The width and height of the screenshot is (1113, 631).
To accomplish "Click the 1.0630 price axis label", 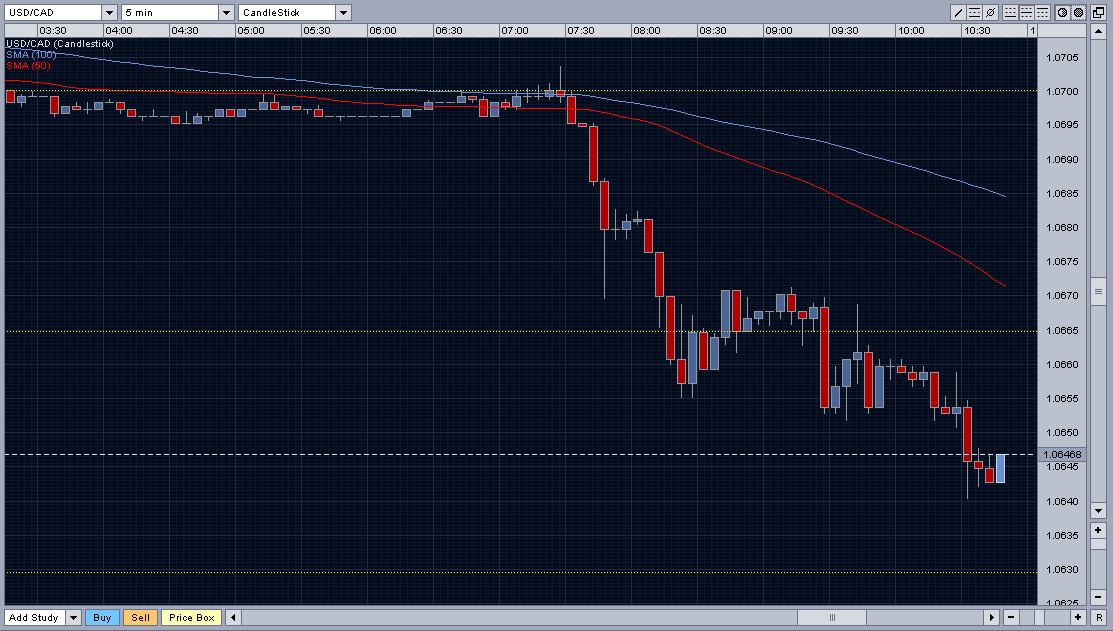I will pos(1063,570).
